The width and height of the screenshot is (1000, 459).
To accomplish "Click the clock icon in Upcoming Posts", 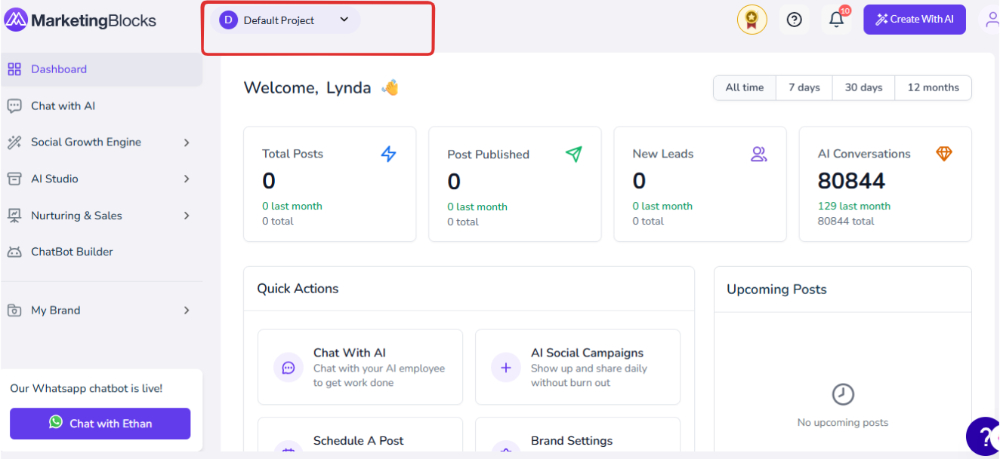I will 842,395.
